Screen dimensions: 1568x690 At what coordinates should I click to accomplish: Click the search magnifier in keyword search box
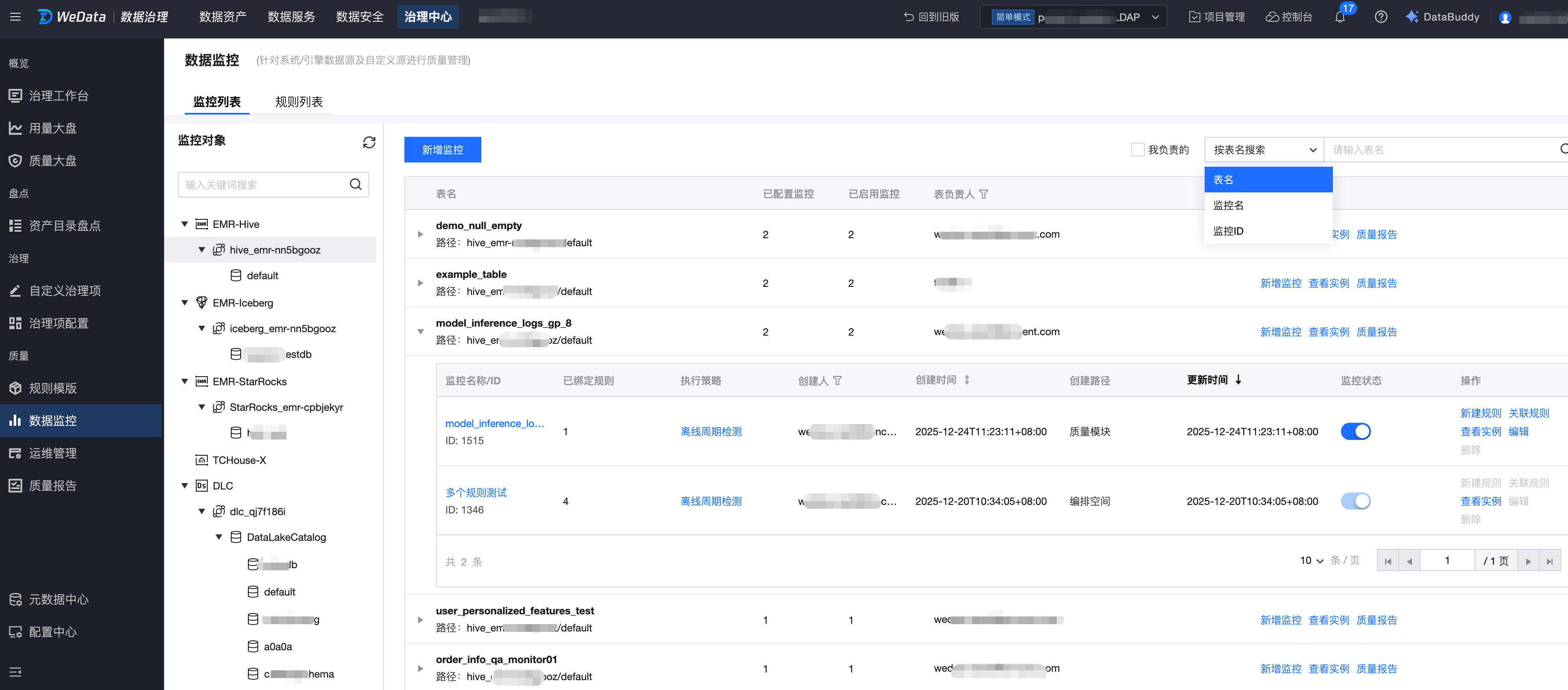coord(356,185)
